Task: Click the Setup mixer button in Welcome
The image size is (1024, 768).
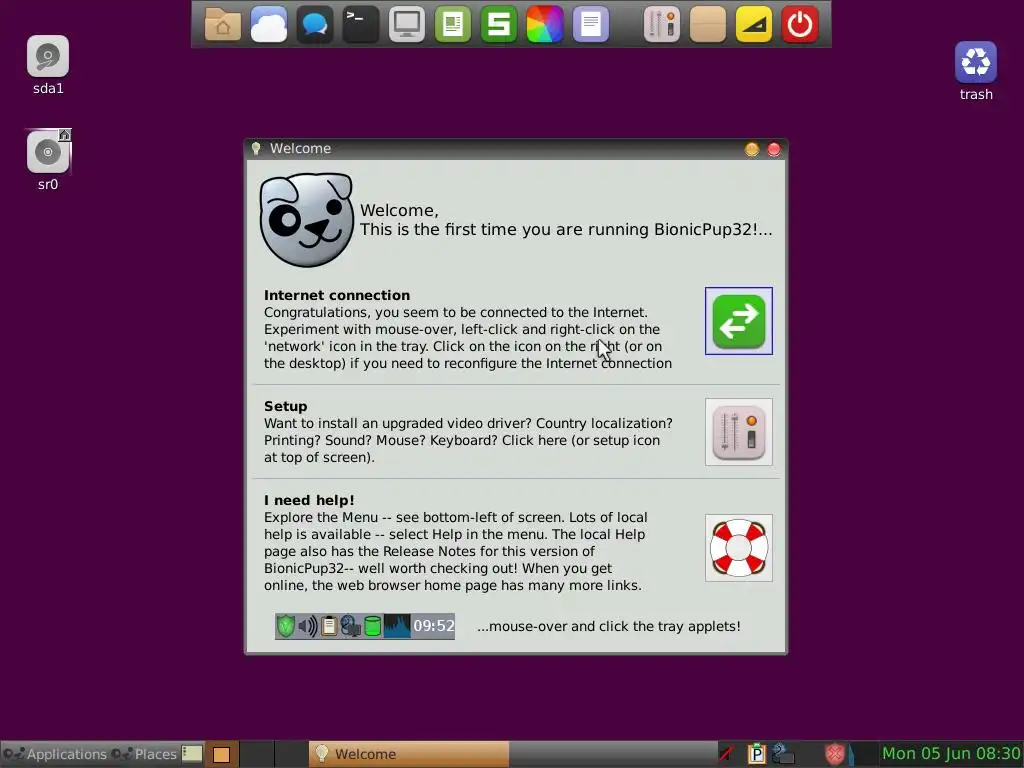Action: pos(739,432)
